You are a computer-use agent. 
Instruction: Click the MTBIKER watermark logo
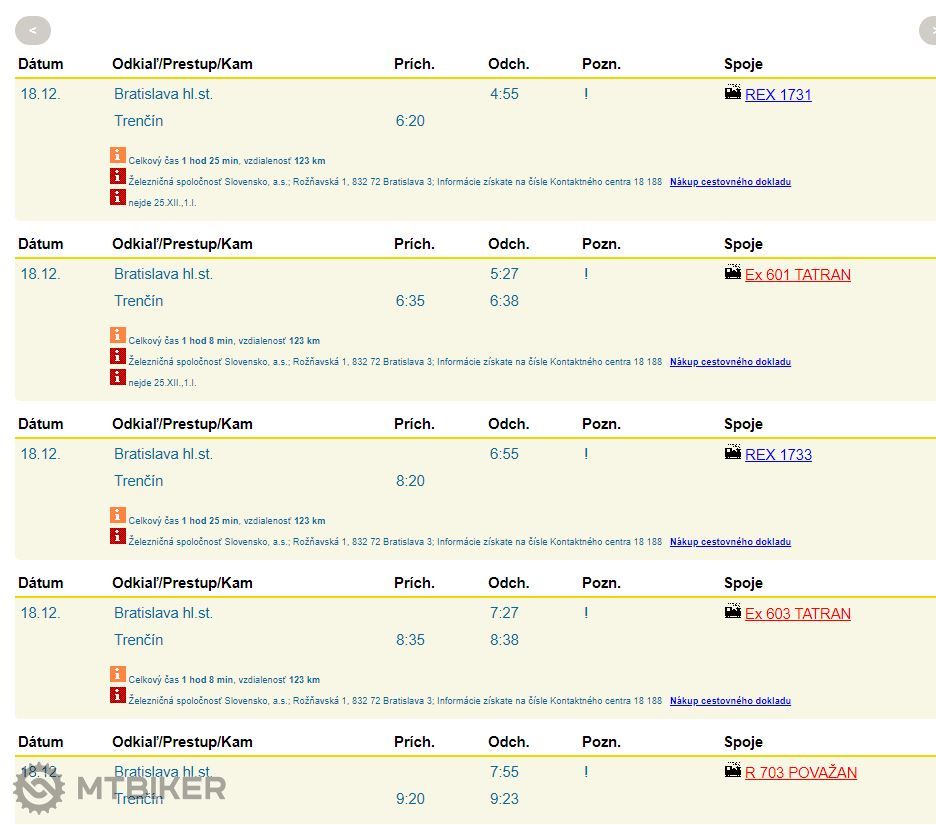tap(120, 788)
